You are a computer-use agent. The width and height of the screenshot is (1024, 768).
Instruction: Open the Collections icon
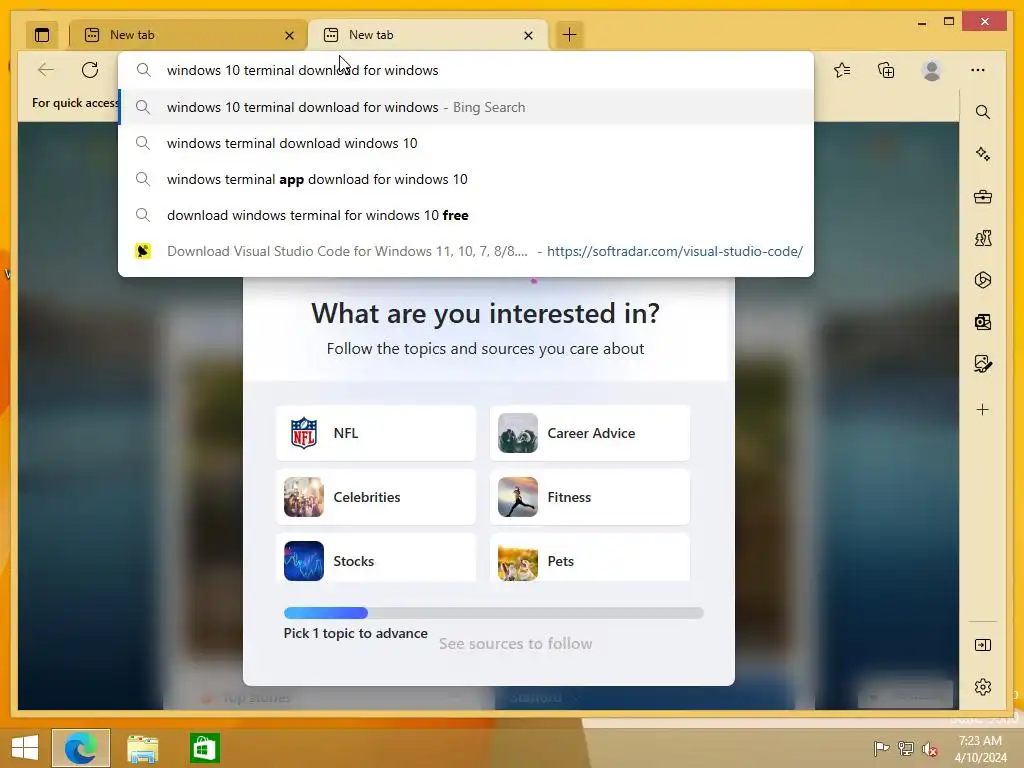pos(886,70)
